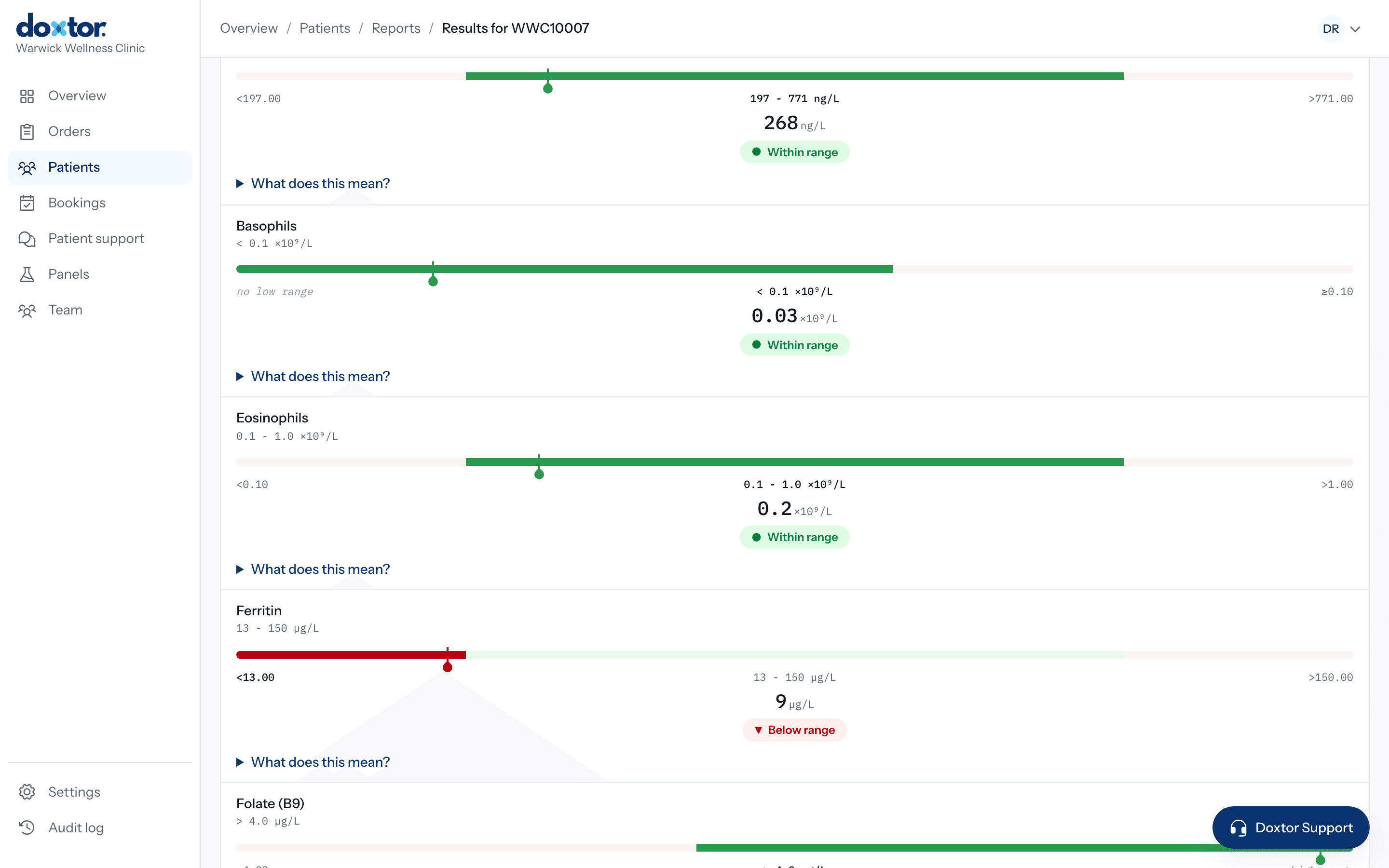
Task: Click the Reports breadcrumb link
Action: (396, 28)
